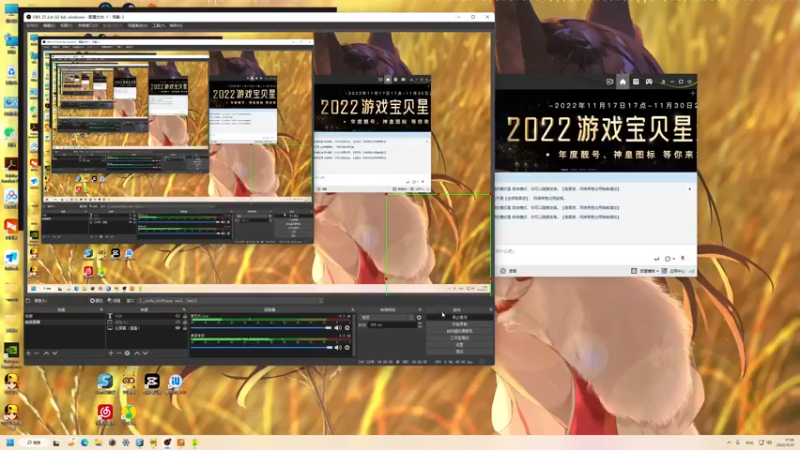Open the Windows Start menu
This screenshot has height=450, width=800.
[10, 442]
